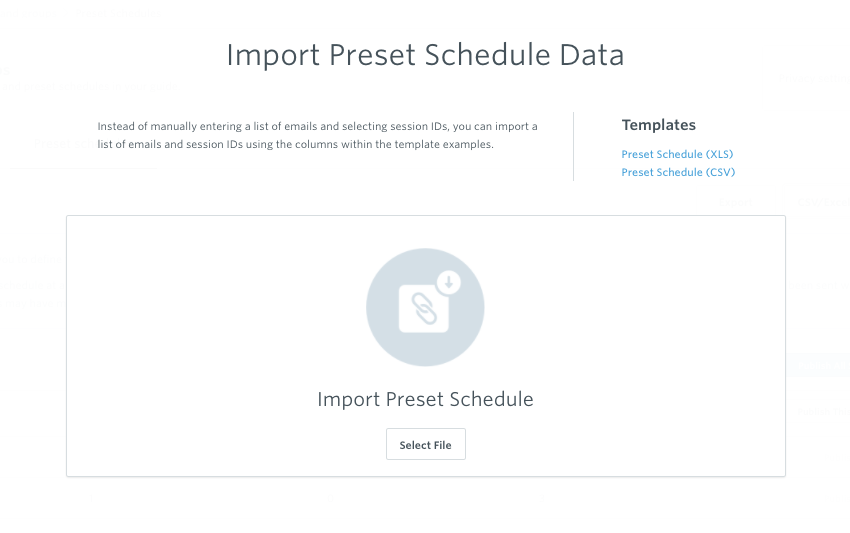
Task: Open the faded CSV/Excel option at right edge
Action: point(823,202)
